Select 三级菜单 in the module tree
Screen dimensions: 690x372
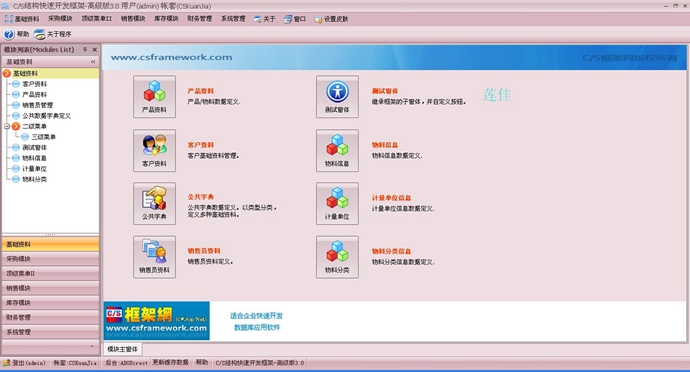[x=44, y=137]
